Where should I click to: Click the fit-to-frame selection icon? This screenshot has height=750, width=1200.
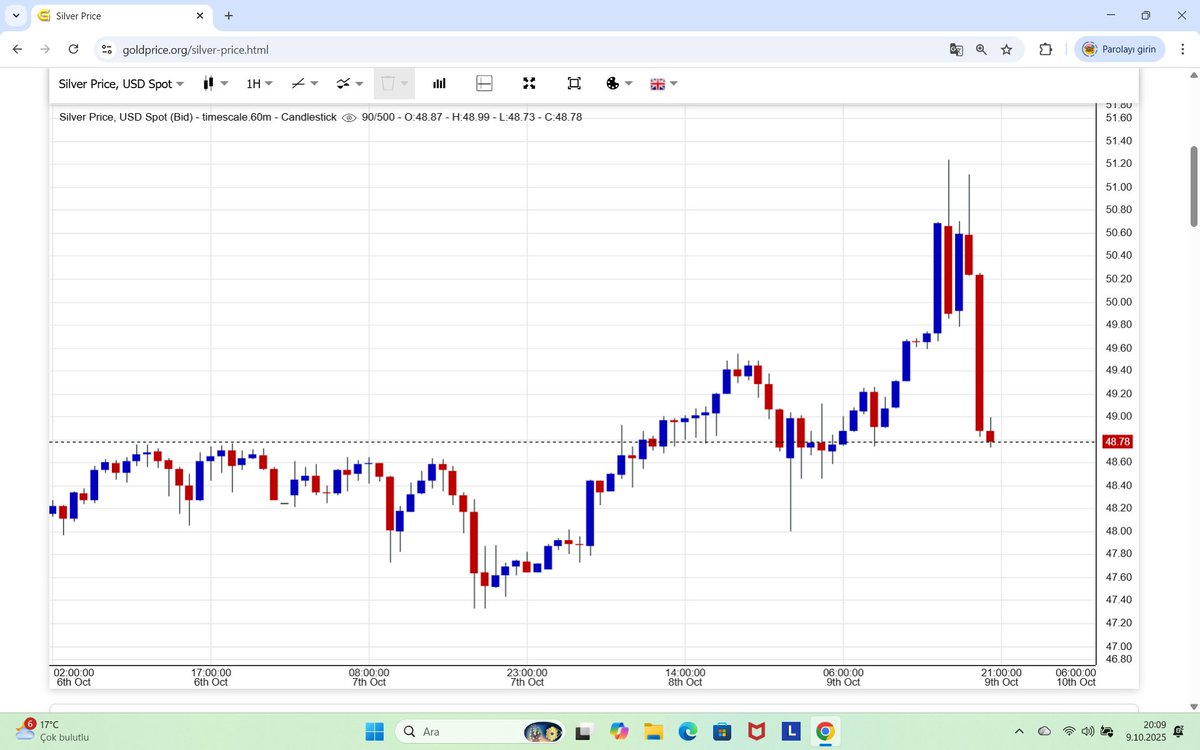[x=574, y=84]
